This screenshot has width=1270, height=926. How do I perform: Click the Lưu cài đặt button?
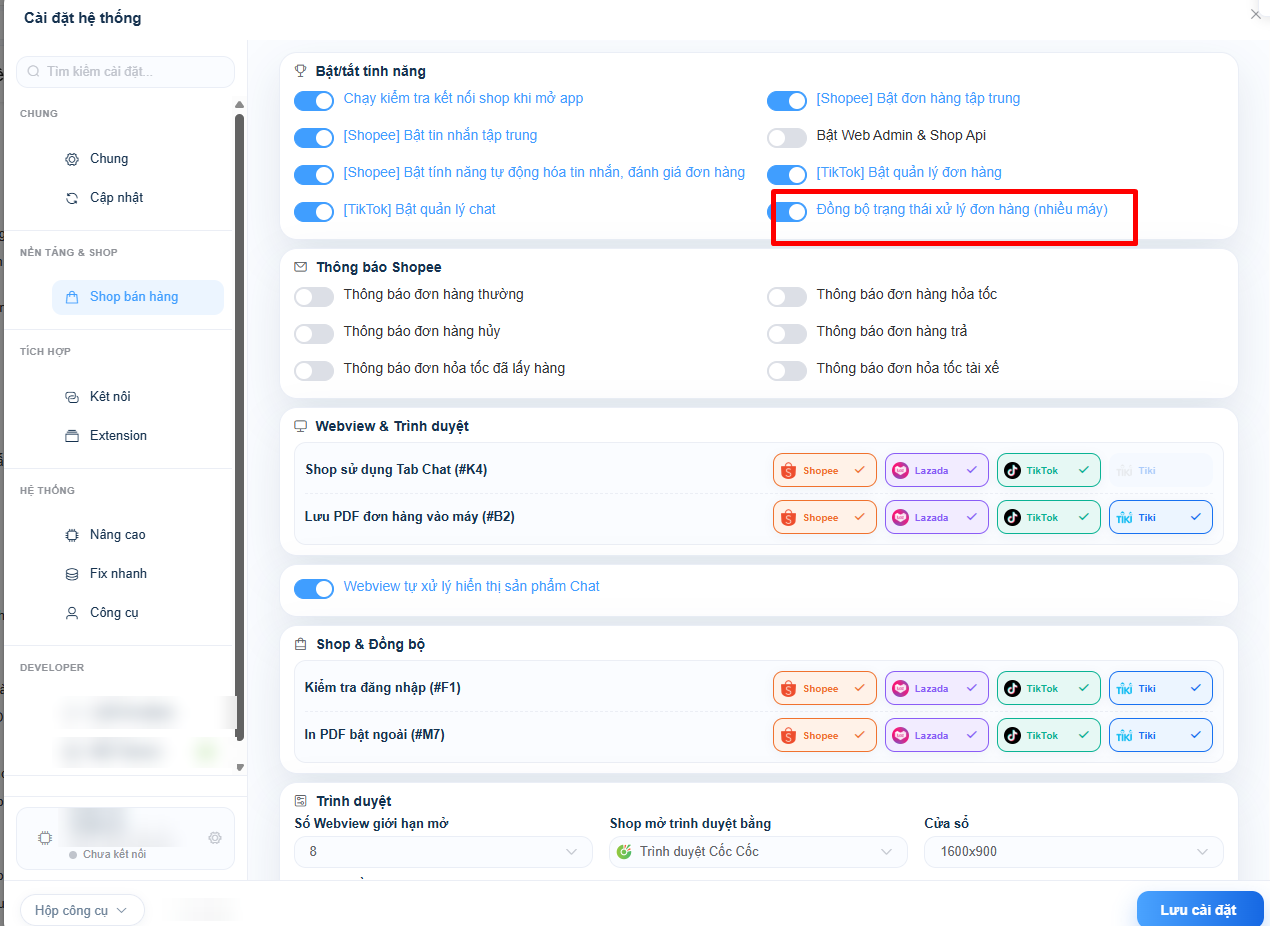click(1200, 909)
